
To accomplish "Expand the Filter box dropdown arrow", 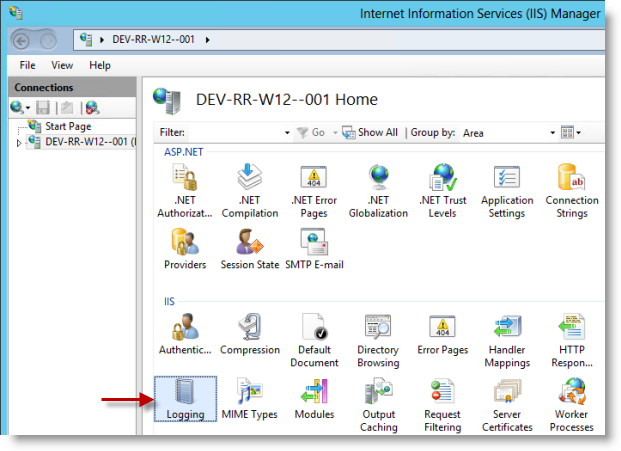I will (286, 132).
